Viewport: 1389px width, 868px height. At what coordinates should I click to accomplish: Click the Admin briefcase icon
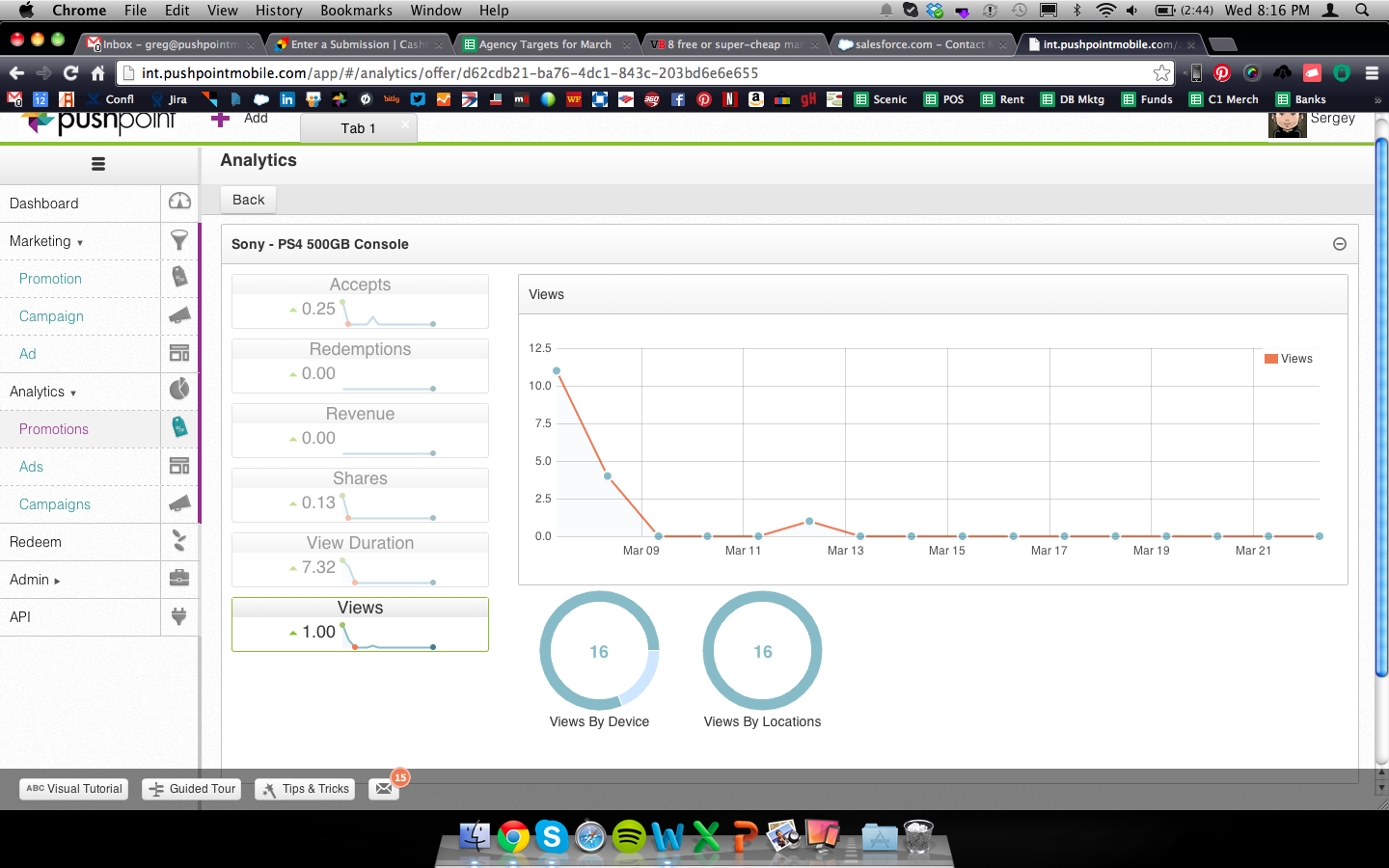(x=179, y=579)
